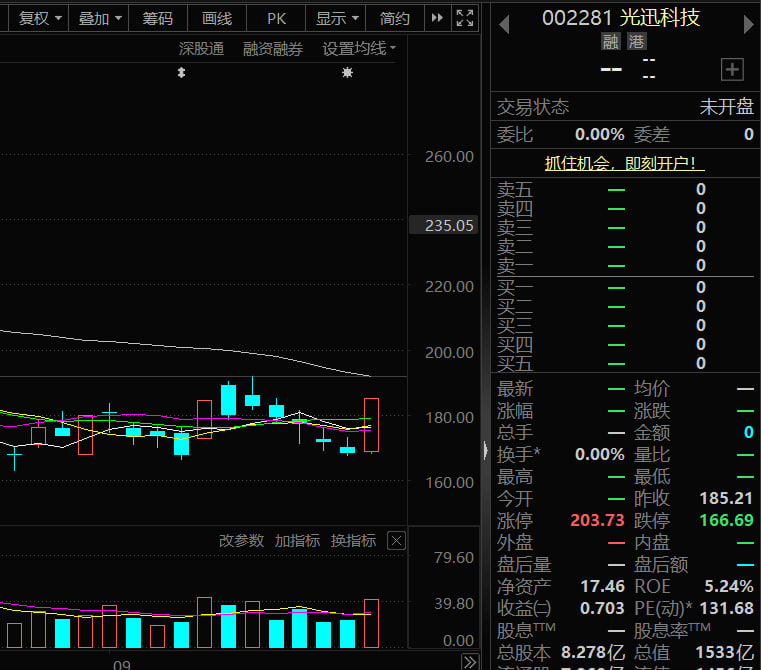Image resolution: width=761 pixels, height=670 pixels.
Task: Go to next stock arrow
Action: [x=748, y=24]
